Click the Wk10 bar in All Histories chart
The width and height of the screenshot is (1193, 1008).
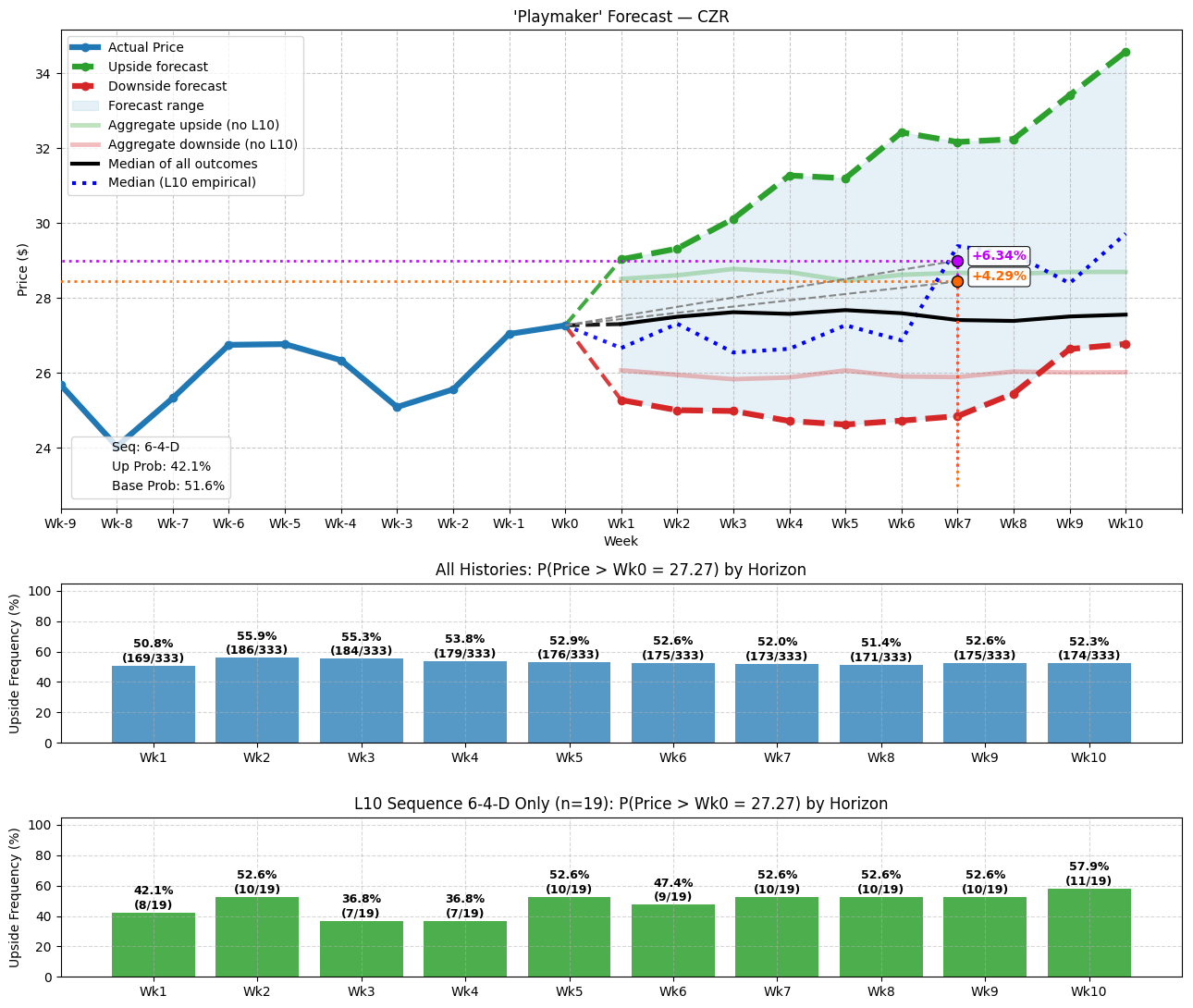(1089, 703)
